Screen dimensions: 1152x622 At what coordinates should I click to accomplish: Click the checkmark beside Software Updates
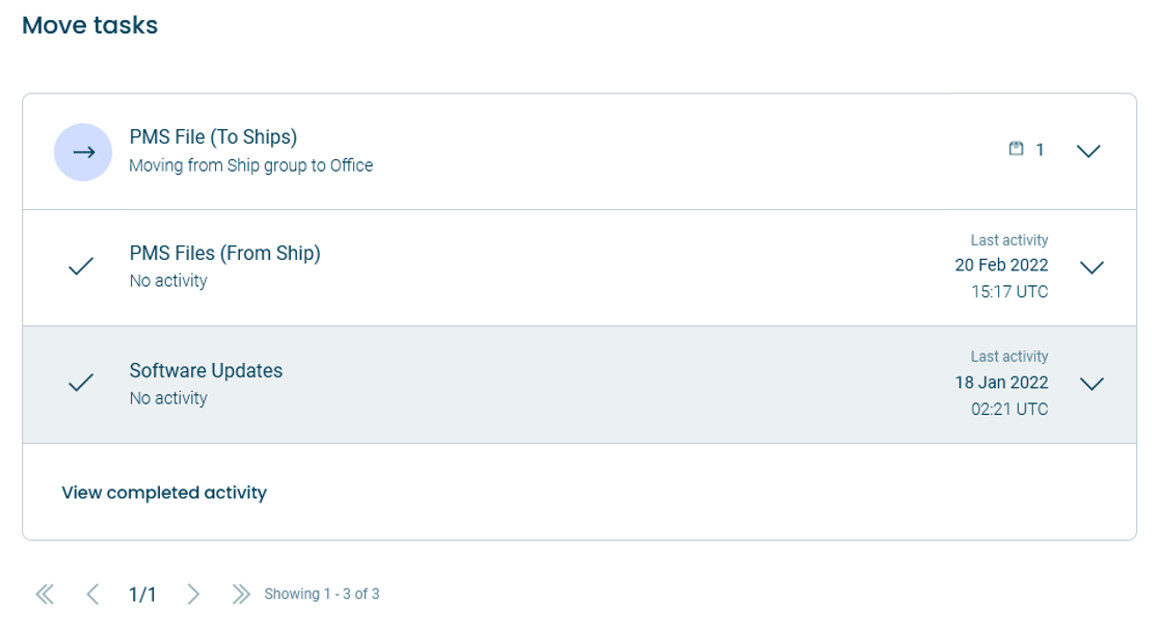[81, 383]
